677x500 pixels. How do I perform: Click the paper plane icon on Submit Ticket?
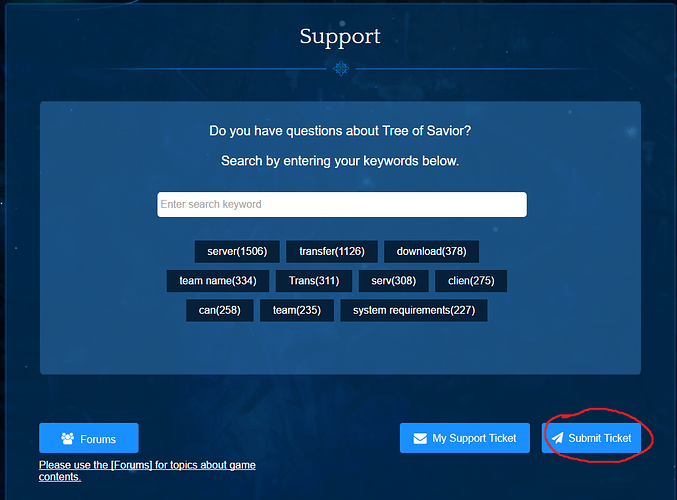point(557,438)
